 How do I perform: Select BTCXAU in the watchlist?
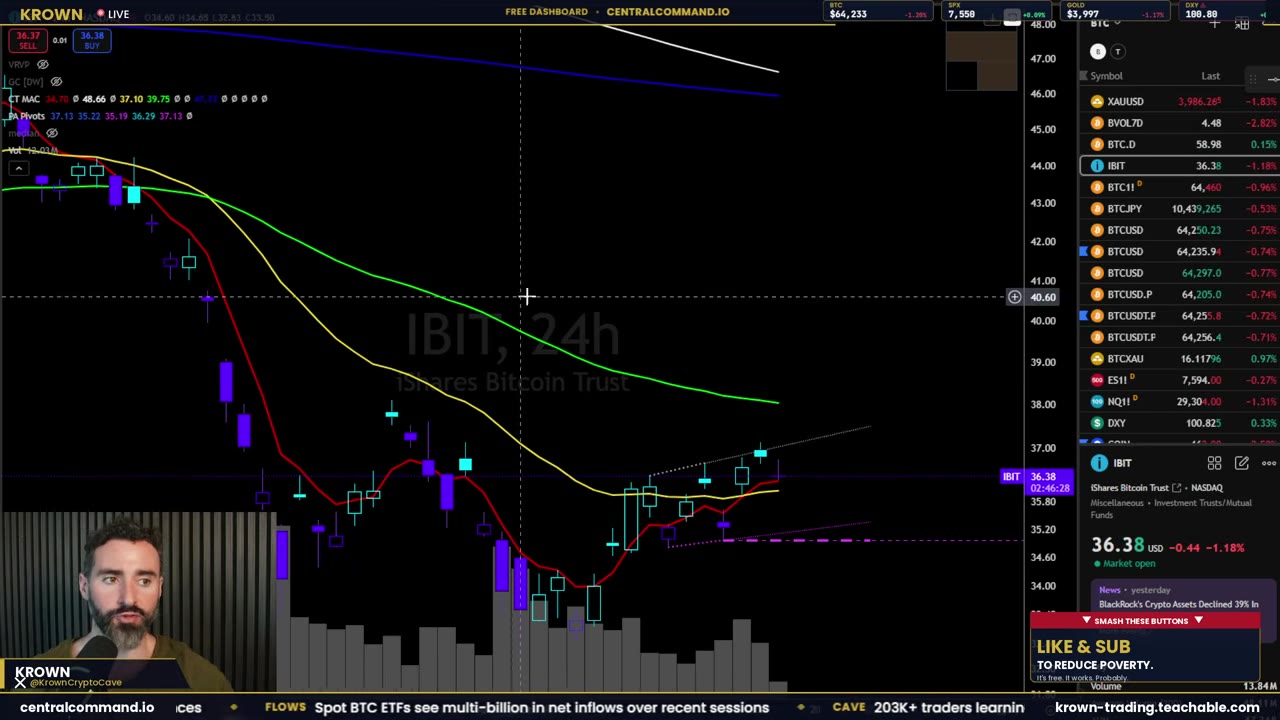pyautogui.click(x=1180, y=359)
